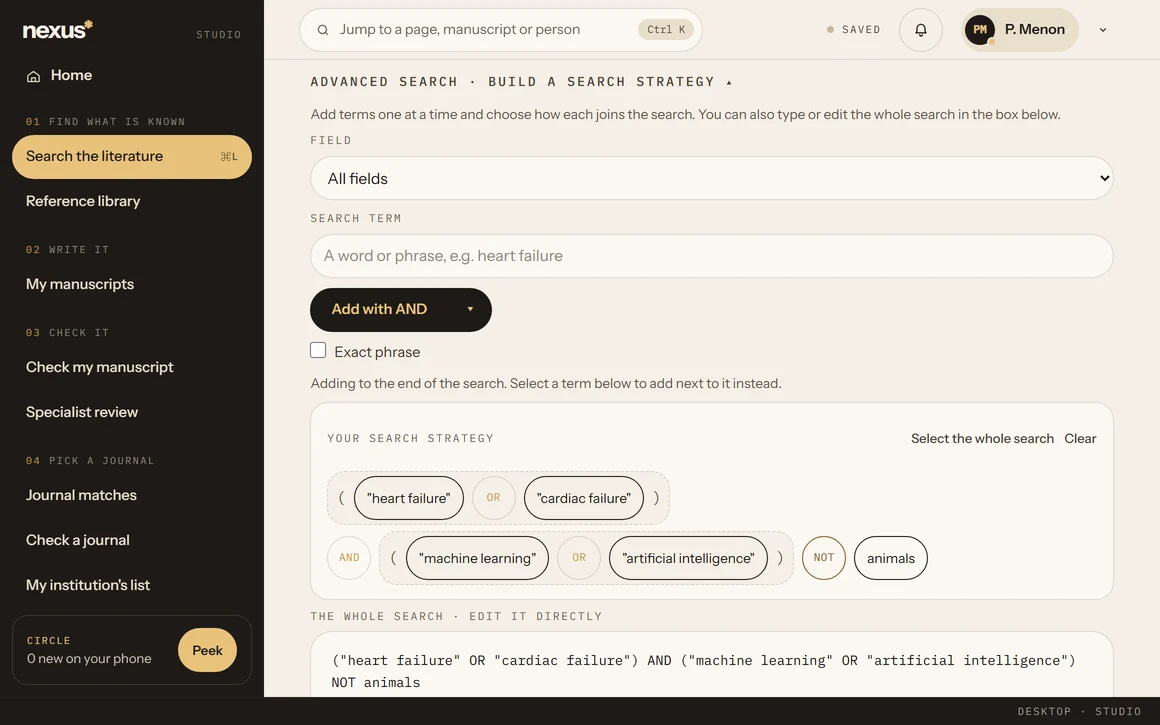Image resolution: width=1160 pixels, height=725 pixels.
Task: Open My institution's list
Action: (x=132, y=585)
